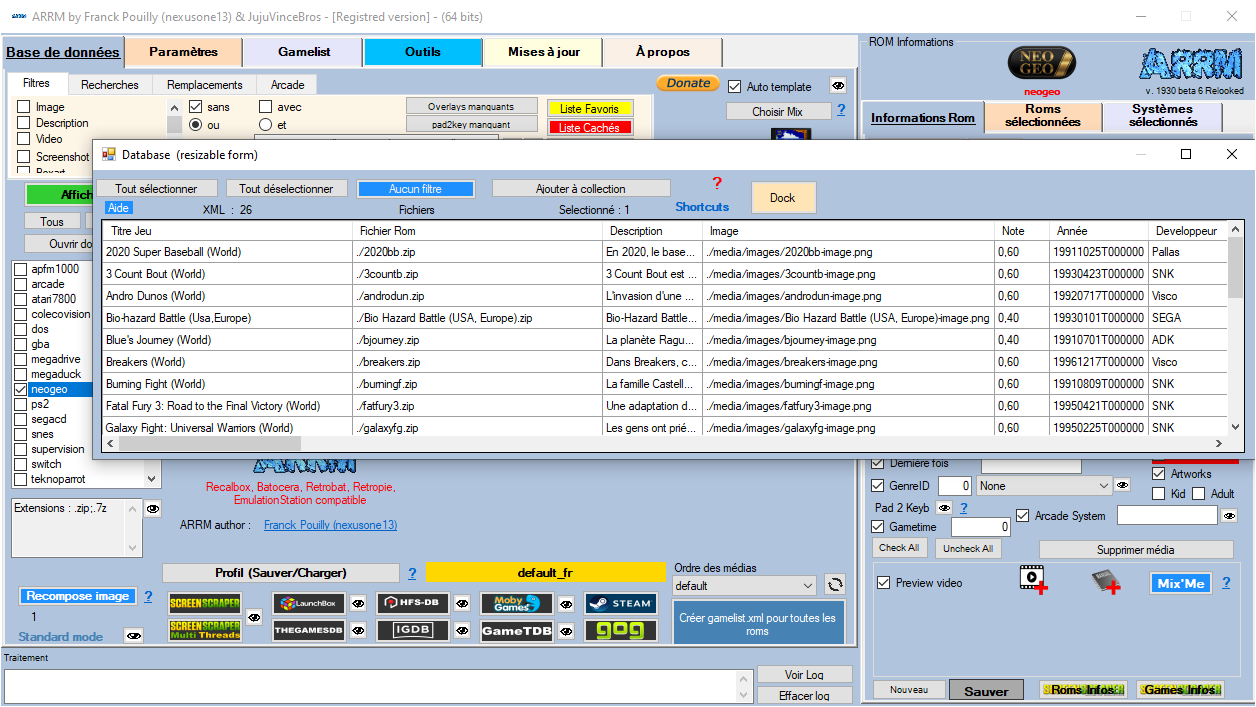The image size is (1256, 707).
Task: Open the Franck Pouilly author link
Action: (x=330, y=525)
